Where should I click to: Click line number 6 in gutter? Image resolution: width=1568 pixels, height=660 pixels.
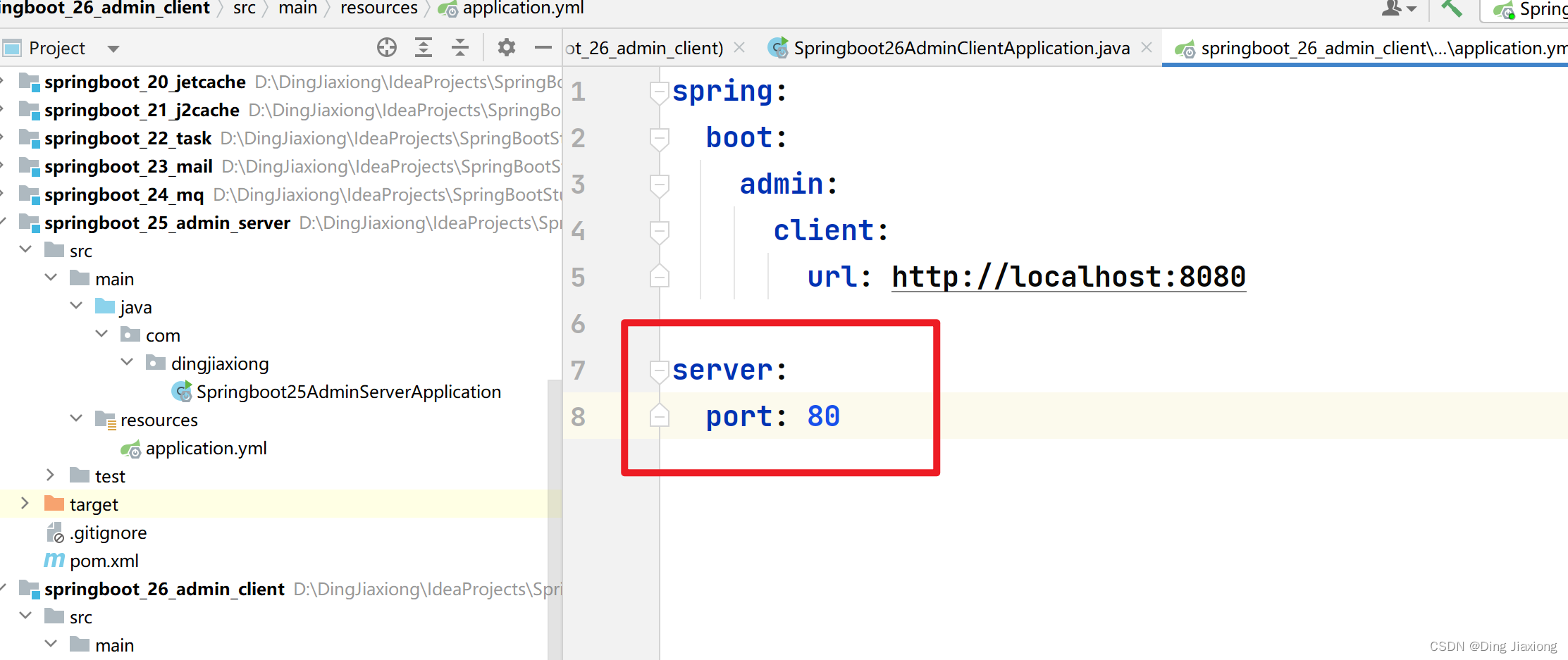click(x=579, y=324)
